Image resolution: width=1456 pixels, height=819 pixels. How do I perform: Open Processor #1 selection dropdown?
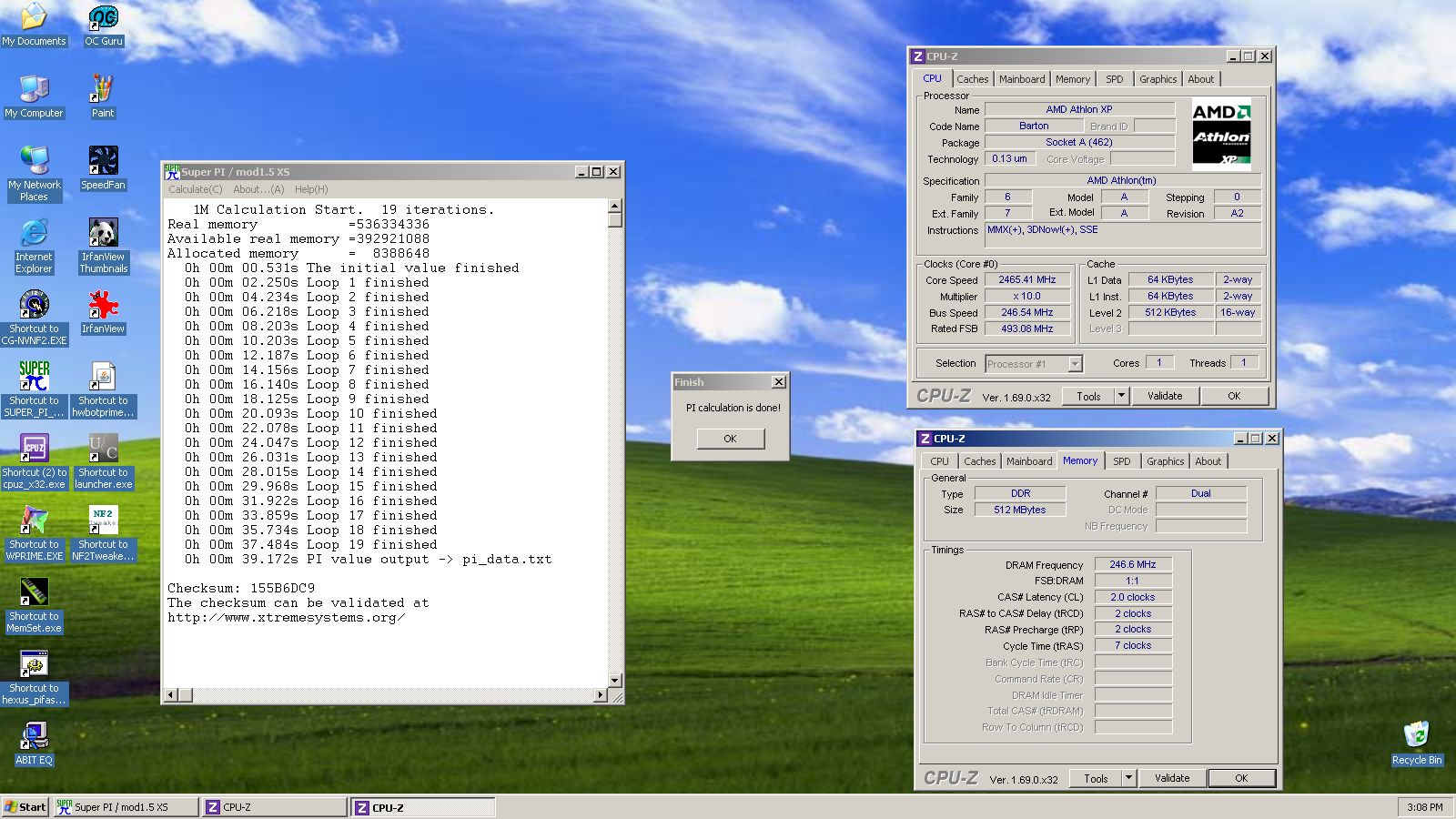click(x=1075, y=364)
